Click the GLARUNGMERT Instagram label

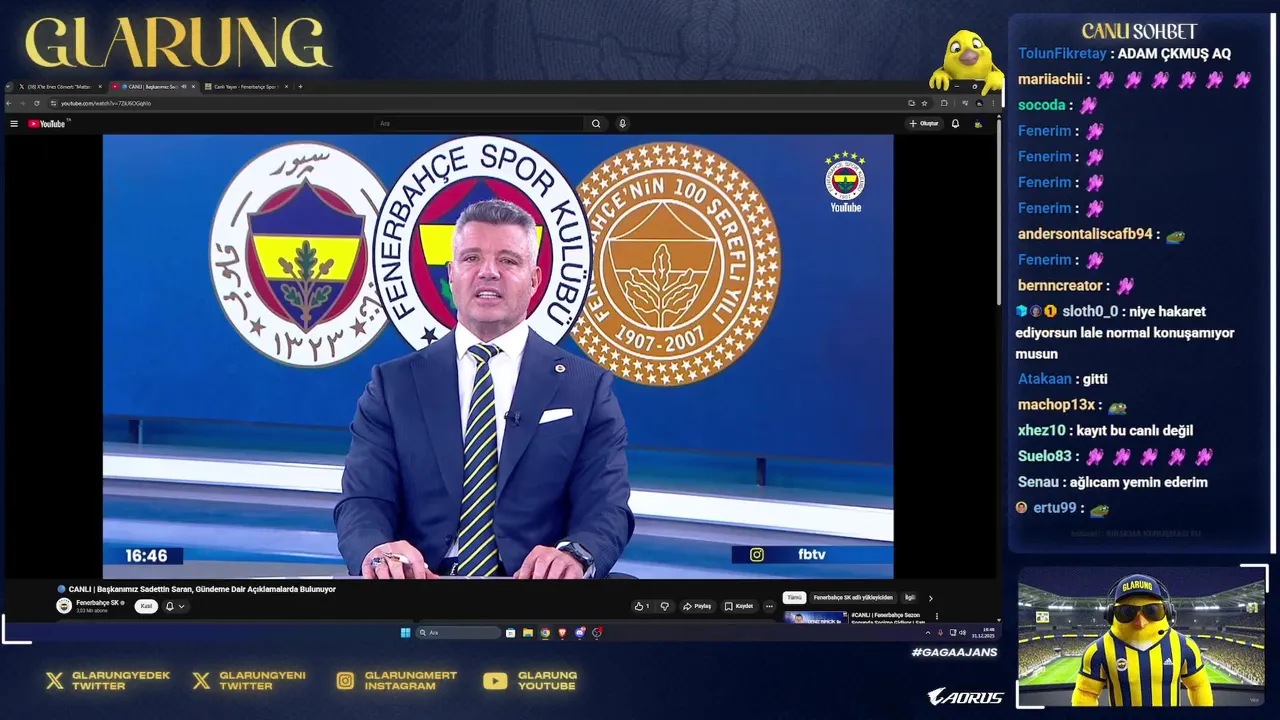click(x=411, y=680)
